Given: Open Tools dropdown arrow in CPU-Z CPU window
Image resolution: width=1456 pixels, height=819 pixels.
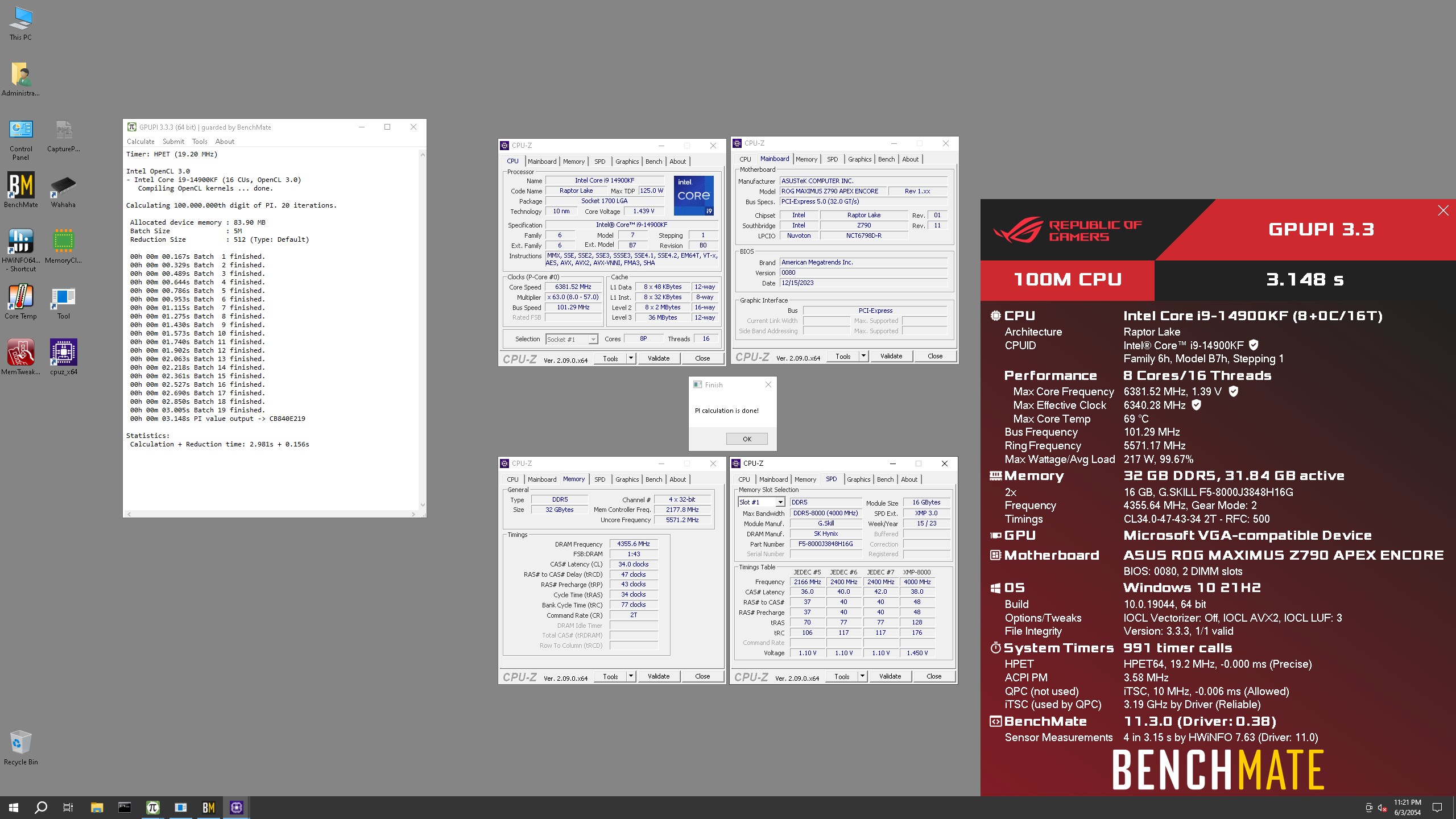Looking at the screenshot, I should 631,358.
